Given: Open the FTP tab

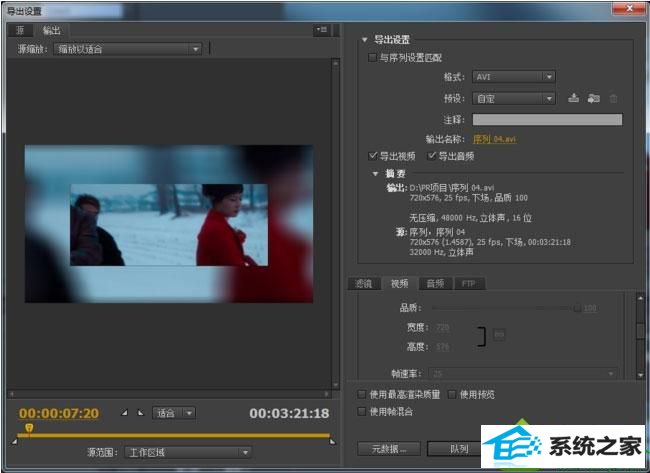Looking at the screenshot, I should coord(468,284).
